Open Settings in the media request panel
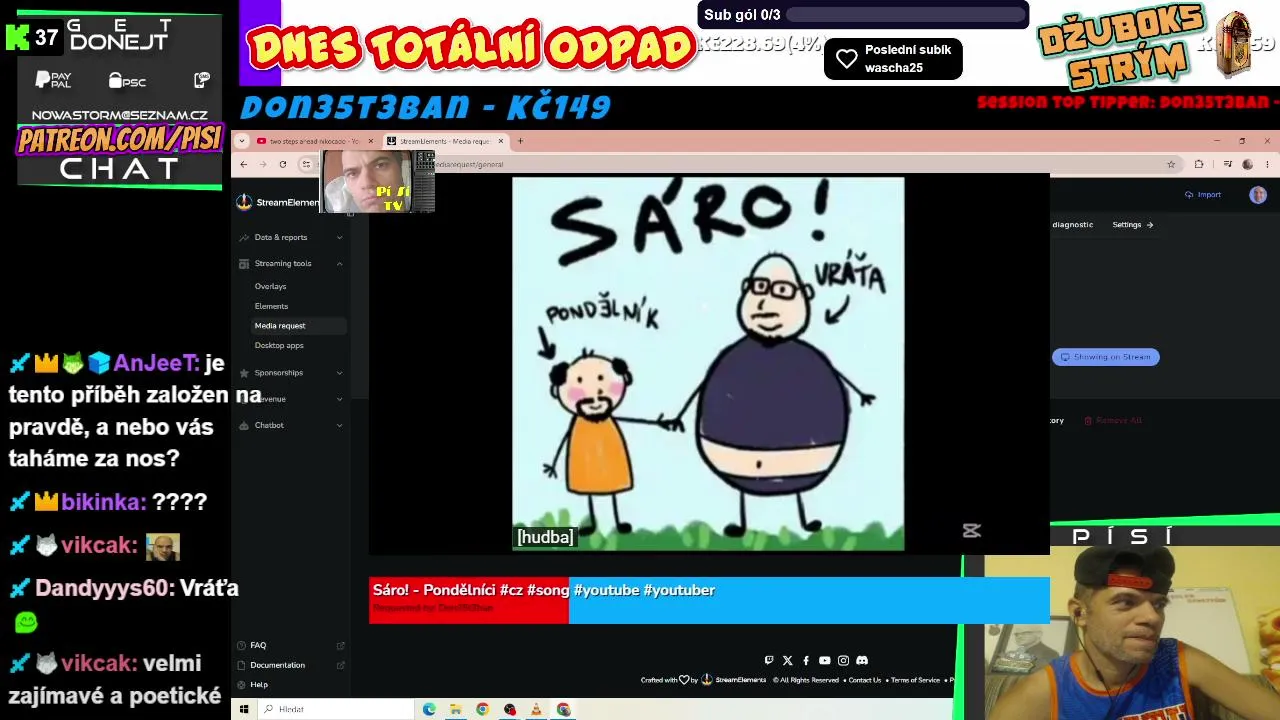1280x720 pixels. [x=1133, y=225]
